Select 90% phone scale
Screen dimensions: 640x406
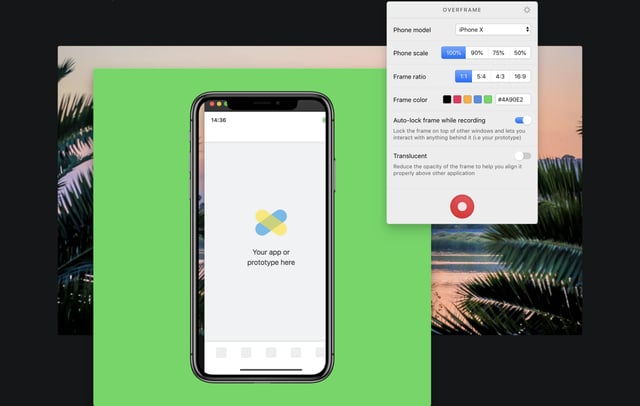(477, 53)
